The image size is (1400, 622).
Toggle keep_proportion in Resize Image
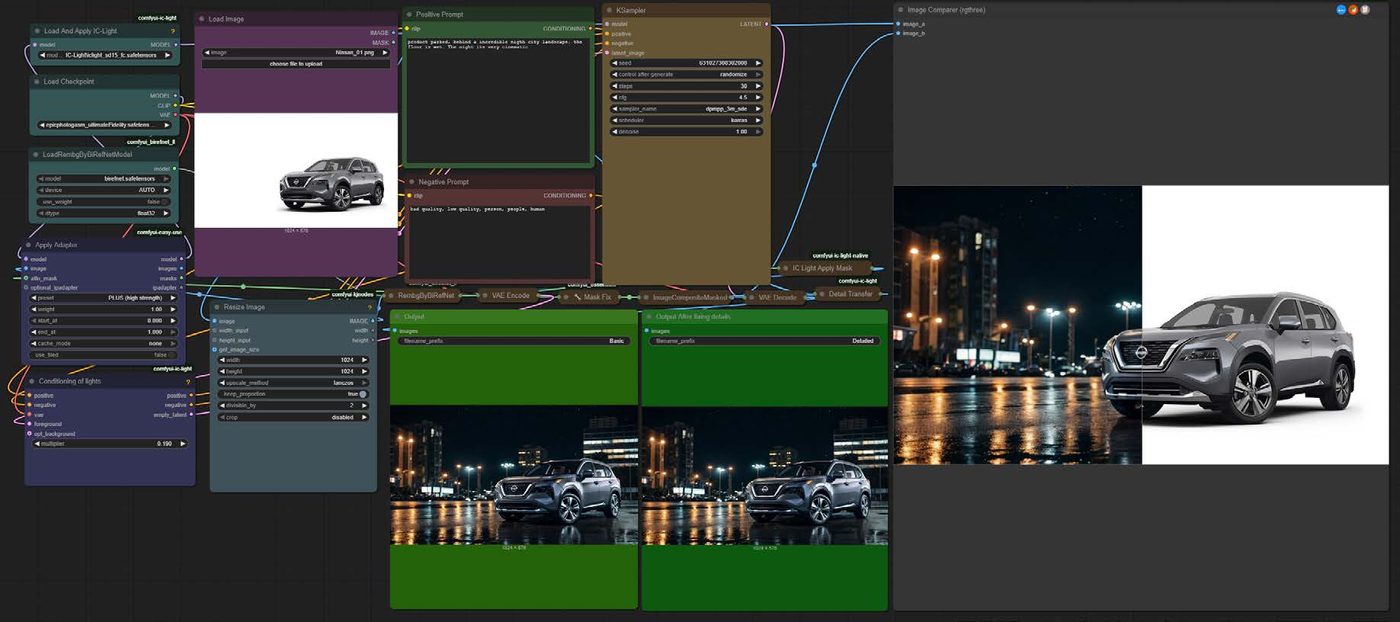tap(291, 394)
